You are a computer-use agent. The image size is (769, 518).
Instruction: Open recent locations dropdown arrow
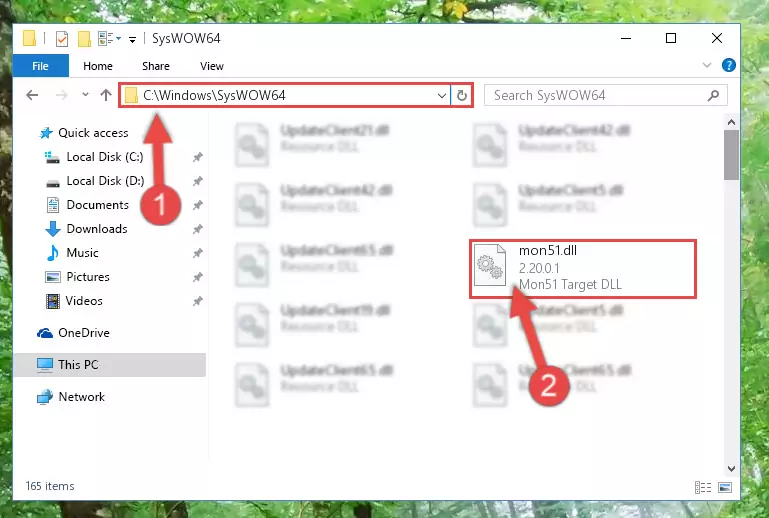(x=85, y=95)
